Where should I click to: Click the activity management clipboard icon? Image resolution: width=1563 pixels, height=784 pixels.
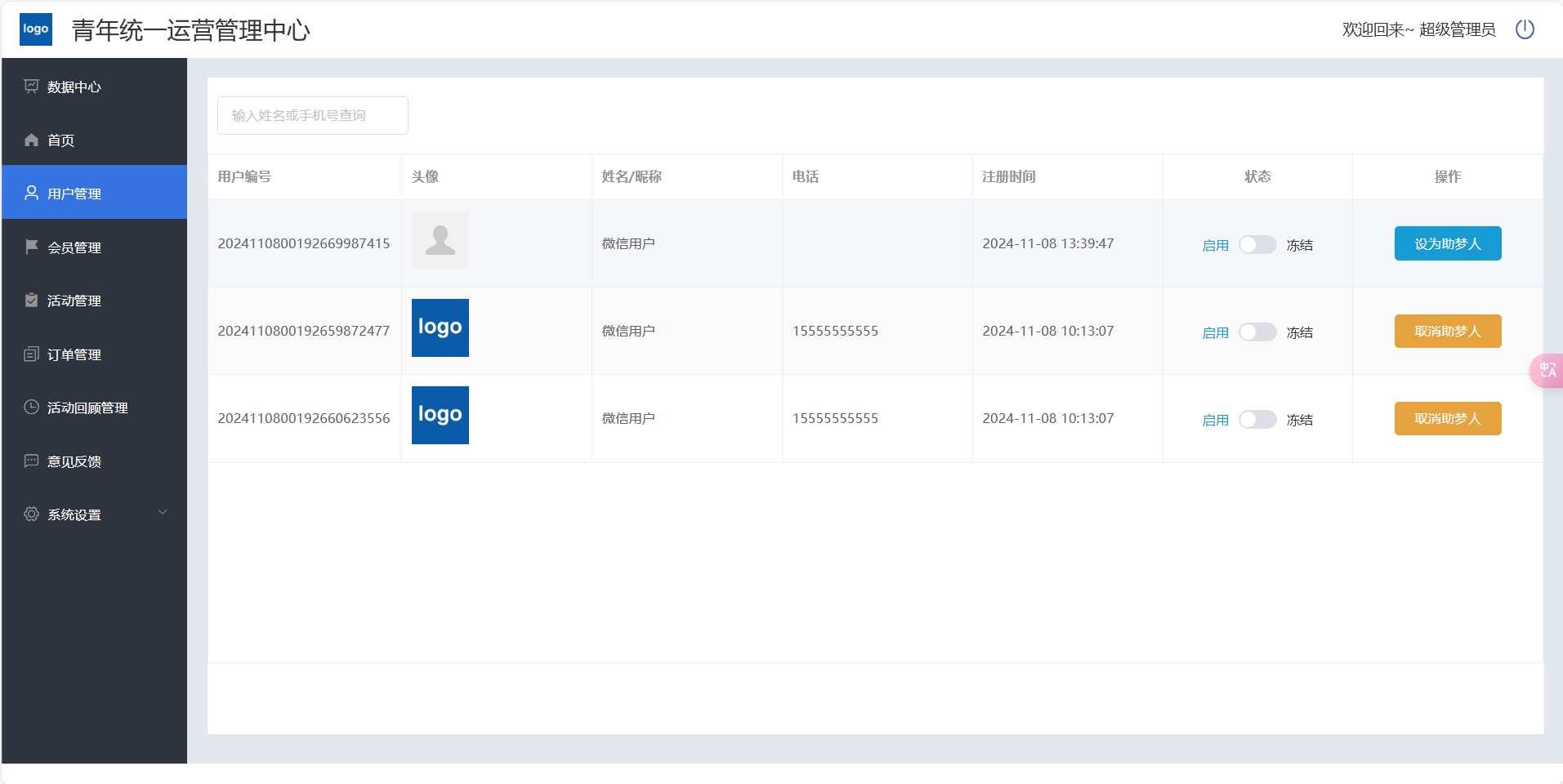tap(31, 300)
